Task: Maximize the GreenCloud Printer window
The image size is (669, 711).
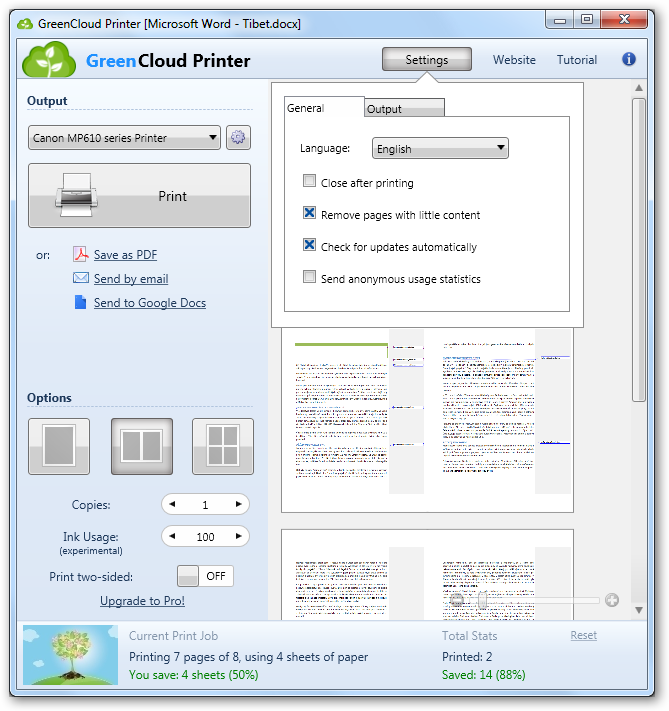Action: pyautogui.click(x=587, y=19)
